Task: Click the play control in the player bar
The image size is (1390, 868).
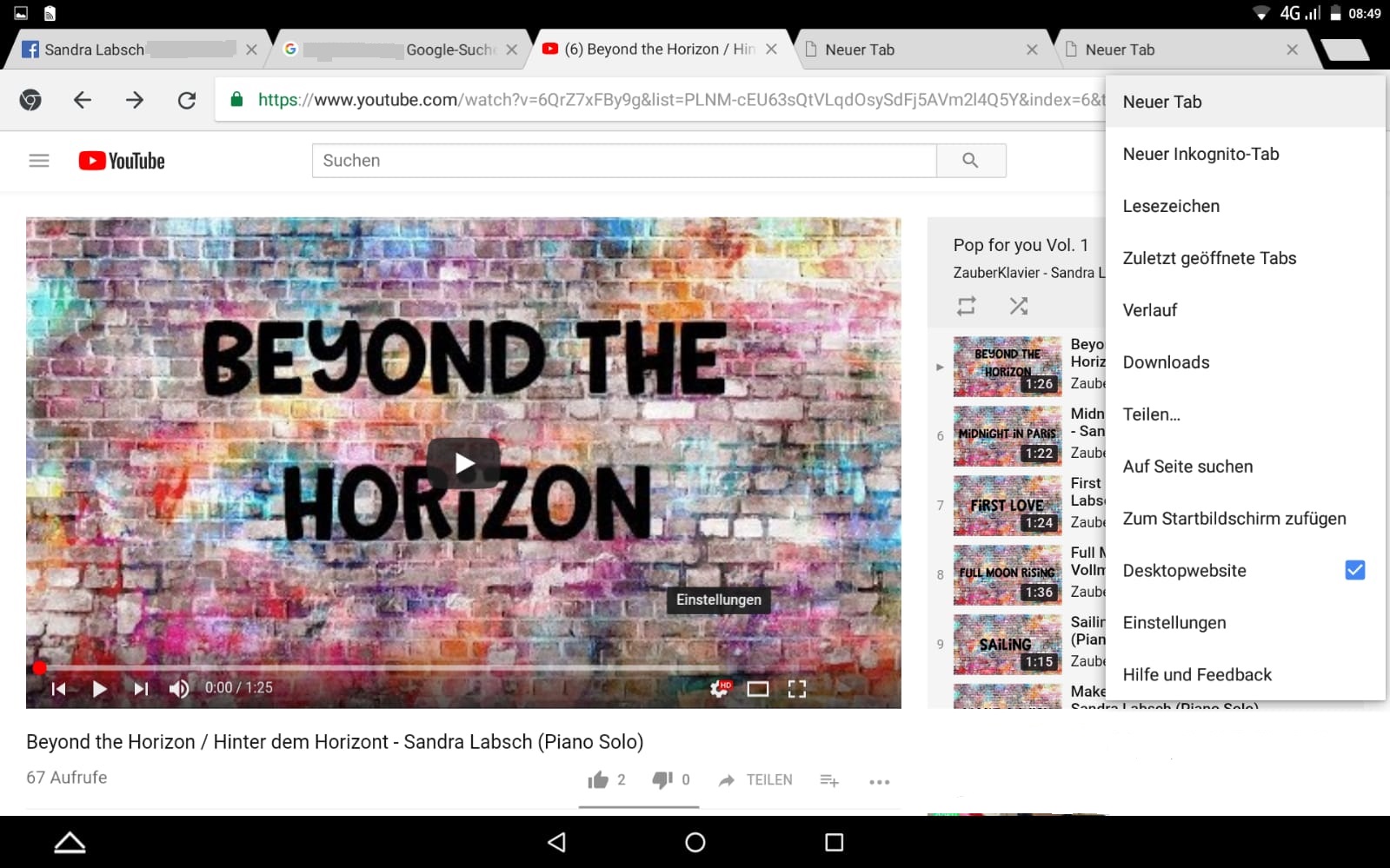Action: [x=99, y=688]
